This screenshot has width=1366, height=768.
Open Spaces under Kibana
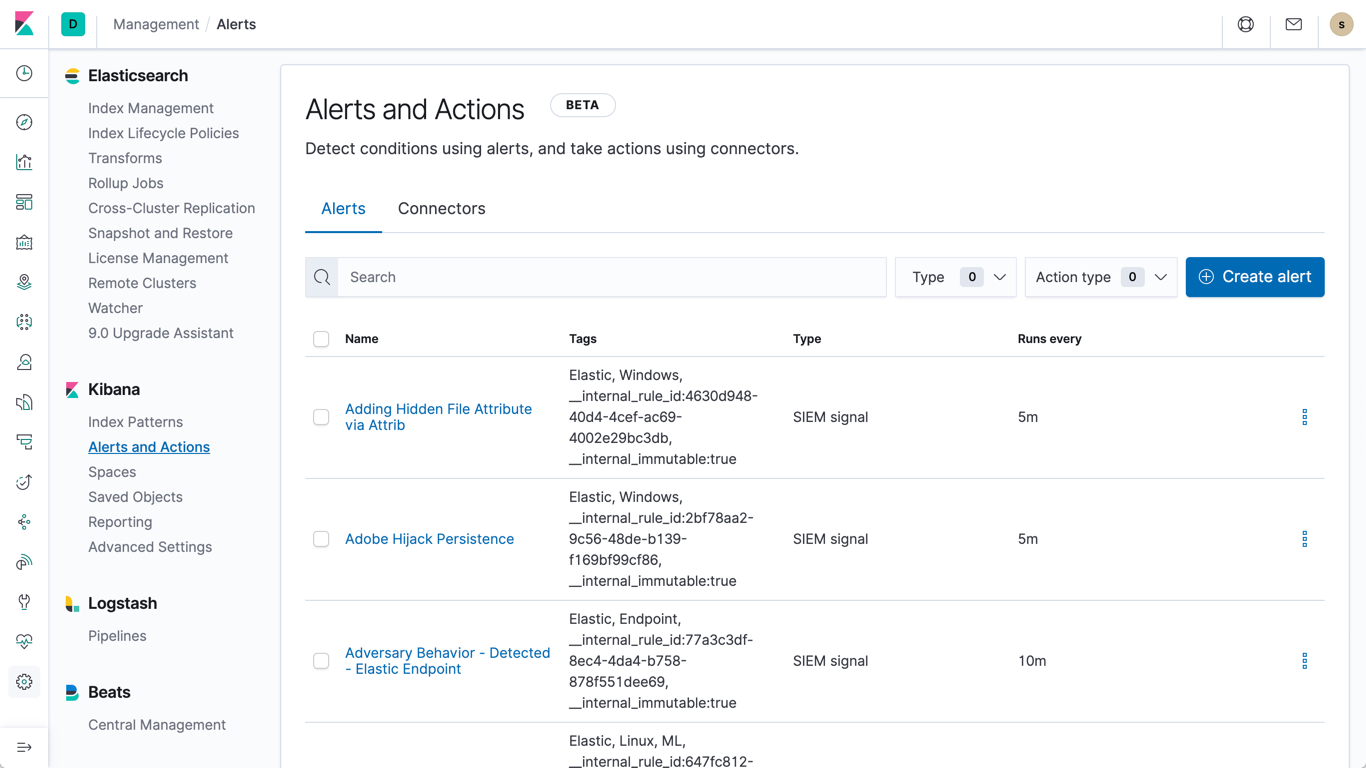112,472
